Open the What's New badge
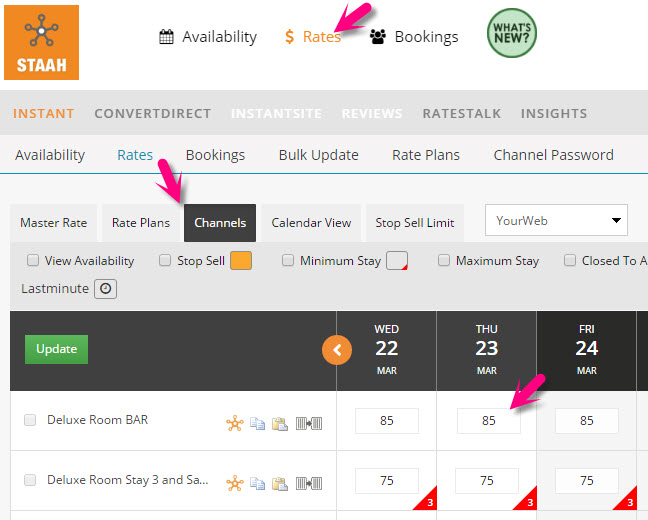This screenshot has height=520, width=648. [512, 33]
